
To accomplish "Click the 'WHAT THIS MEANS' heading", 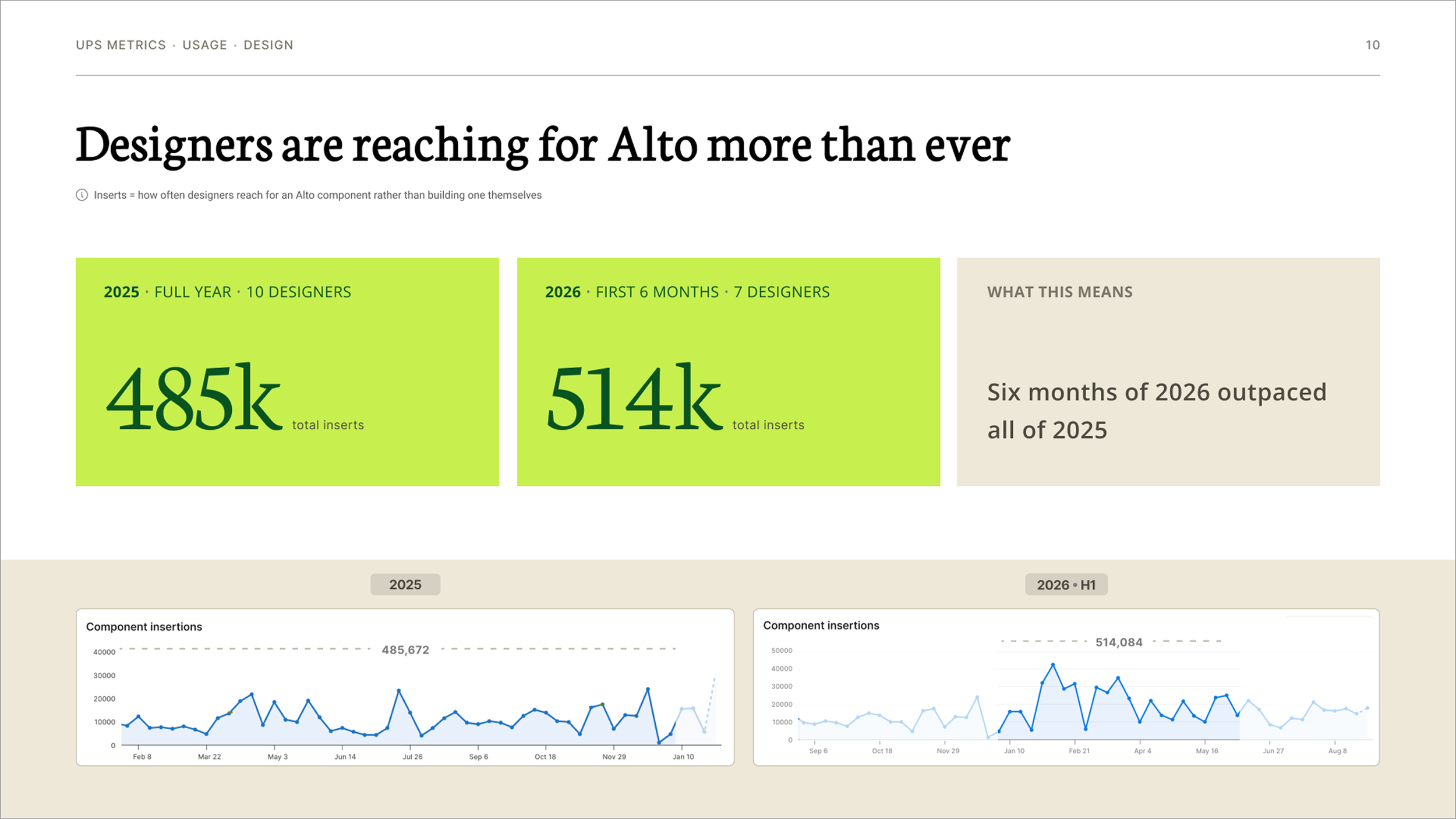I will click(x=1059, y=292).
